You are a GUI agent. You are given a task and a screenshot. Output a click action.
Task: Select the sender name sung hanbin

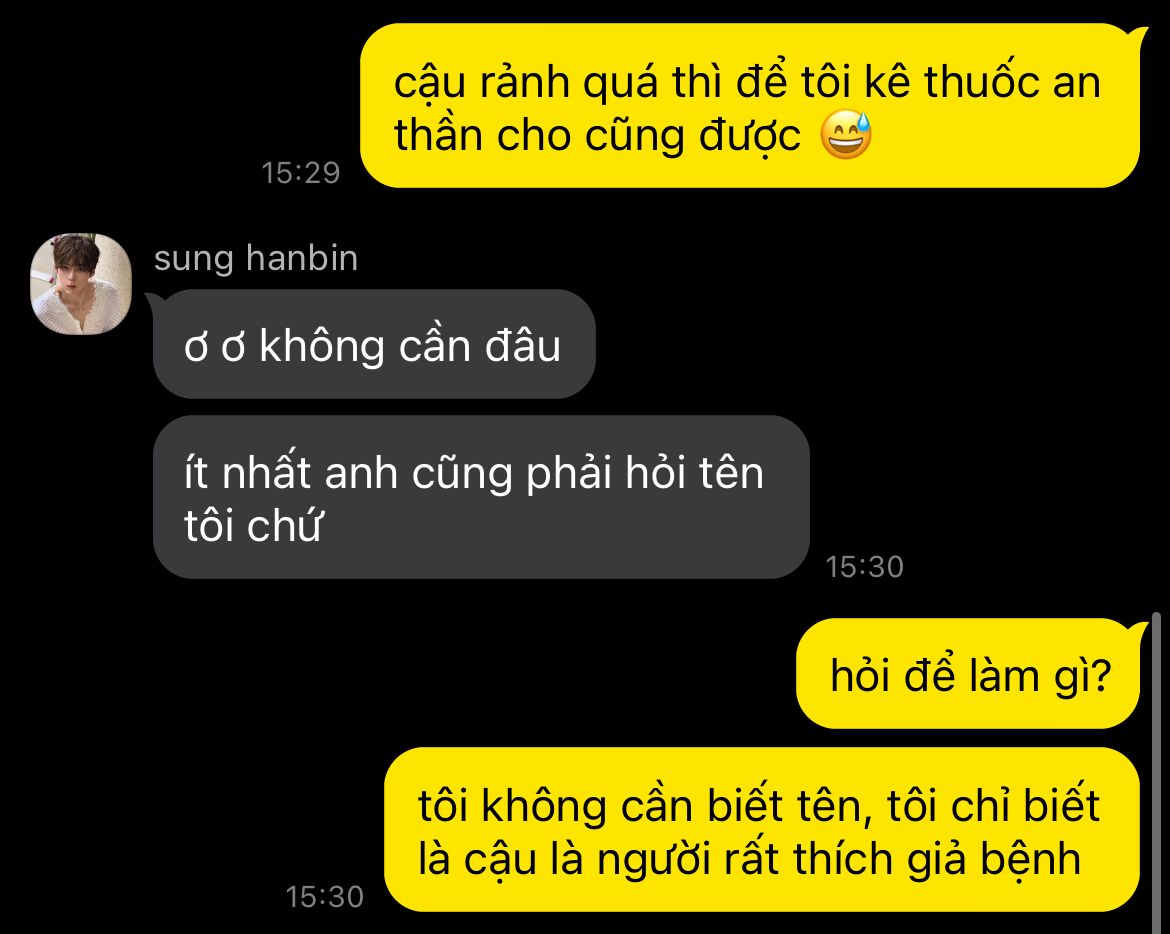point(256,259)
